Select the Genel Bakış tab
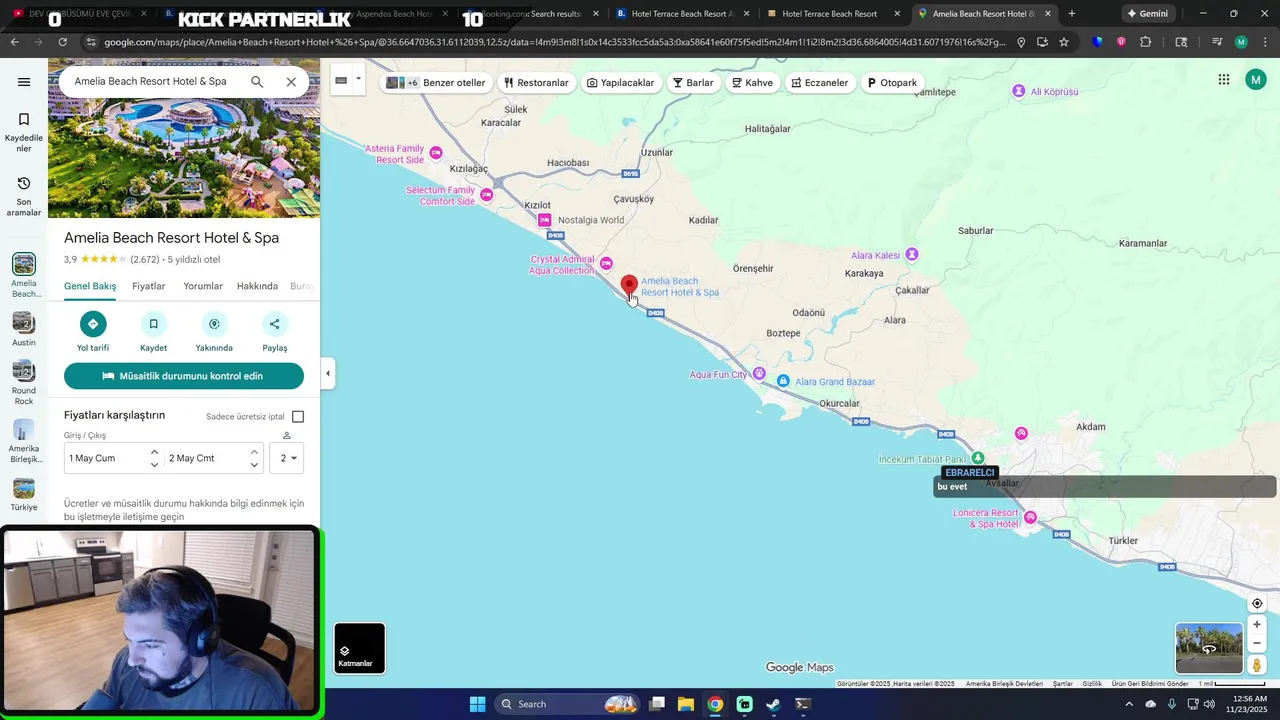Viewport: 1280px width, 720px height. tap(90, 286)
